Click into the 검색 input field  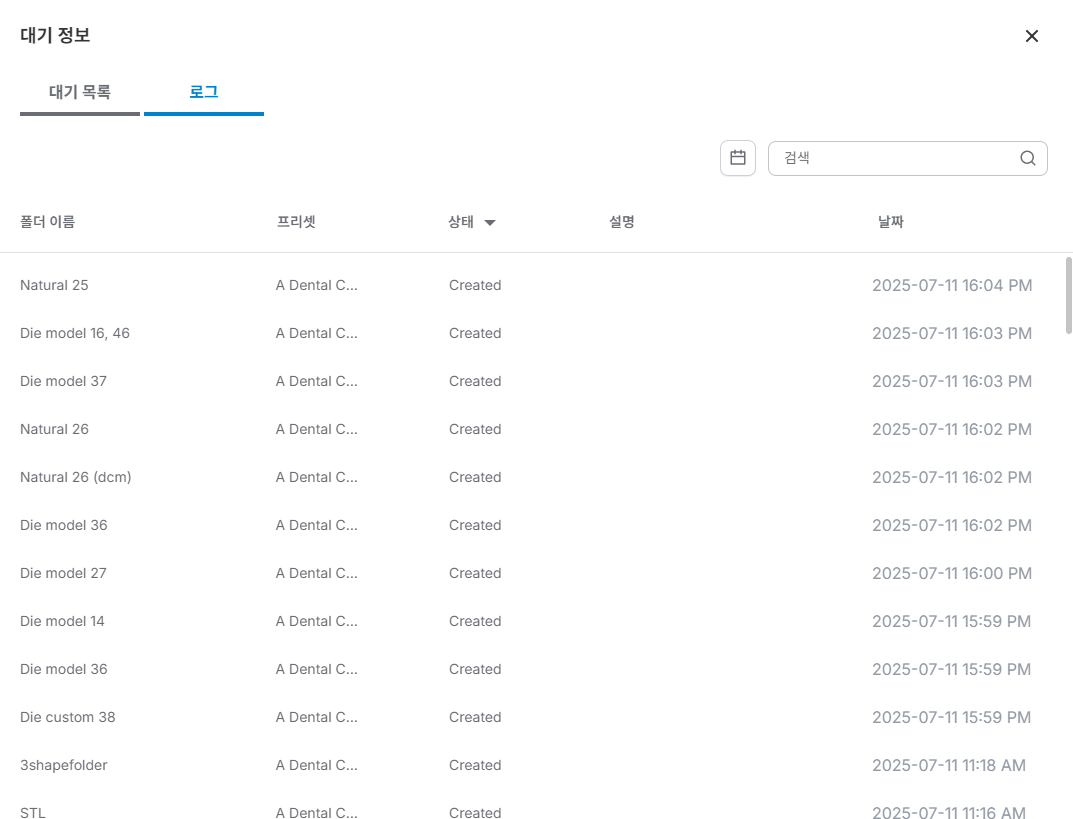point(895,158)
